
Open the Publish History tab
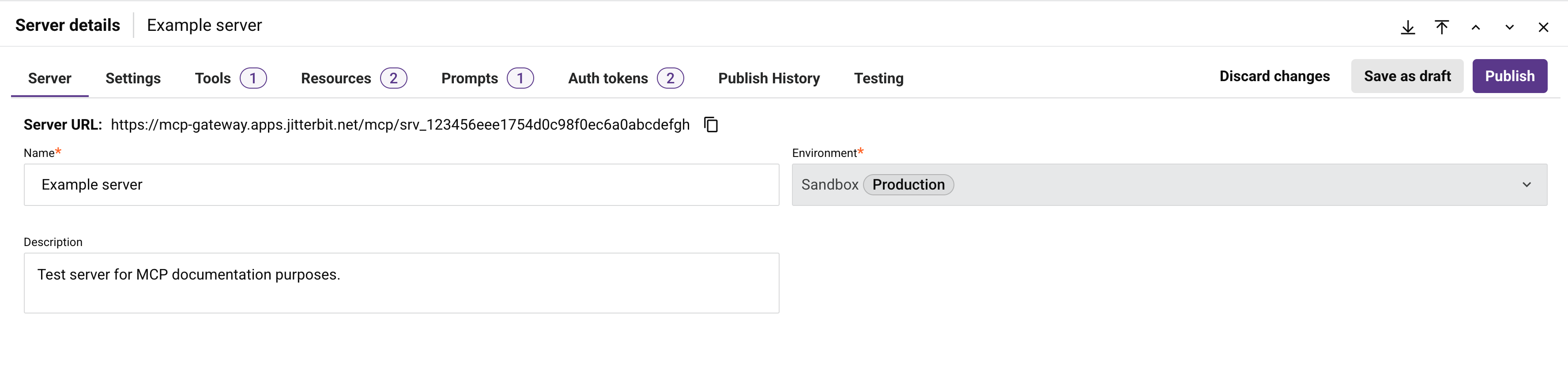point(769,78)
